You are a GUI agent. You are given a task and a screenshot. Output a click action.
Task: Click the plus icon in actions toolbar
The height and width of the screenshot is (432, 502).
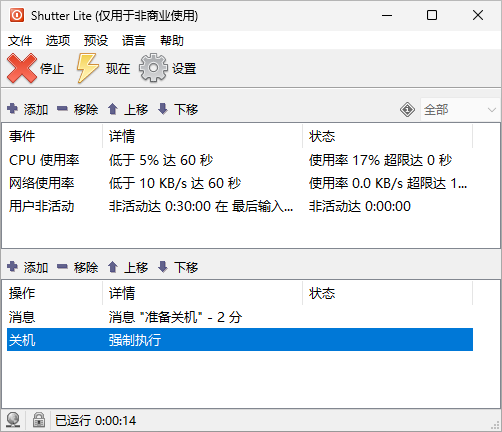(12, 267)
